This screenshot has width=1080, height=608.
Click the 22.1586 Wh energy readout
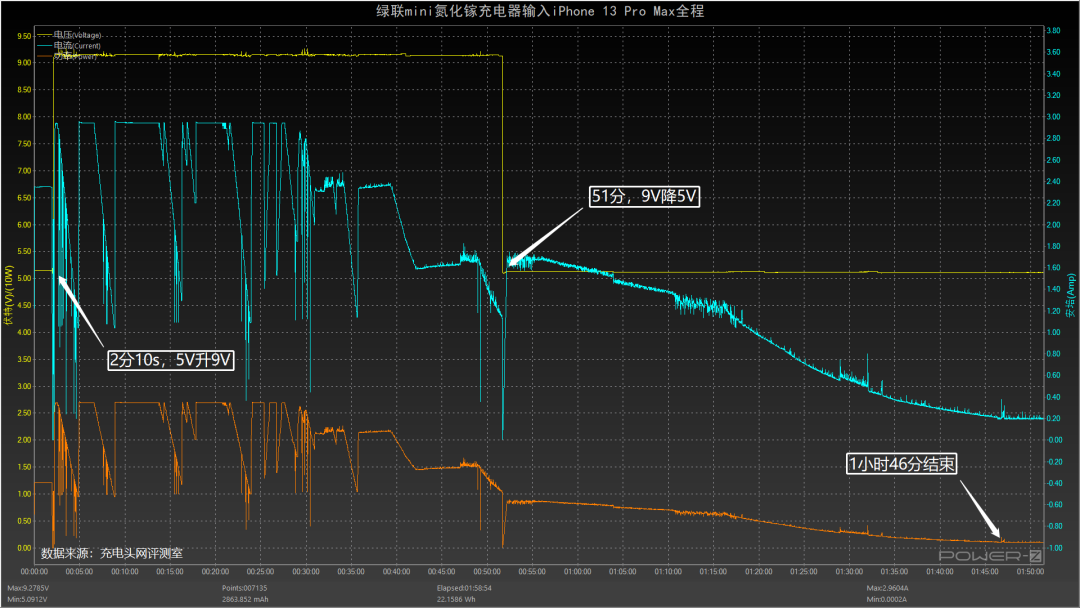(456, 599)
